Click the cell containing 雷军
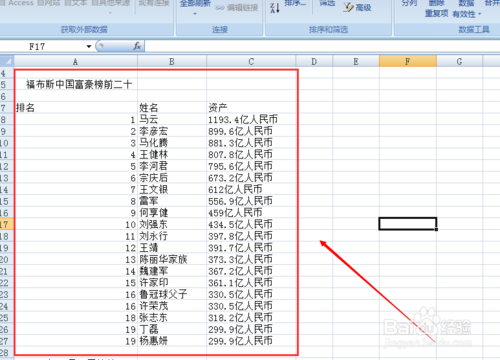 pyautogui.click(x=172, y=201)
